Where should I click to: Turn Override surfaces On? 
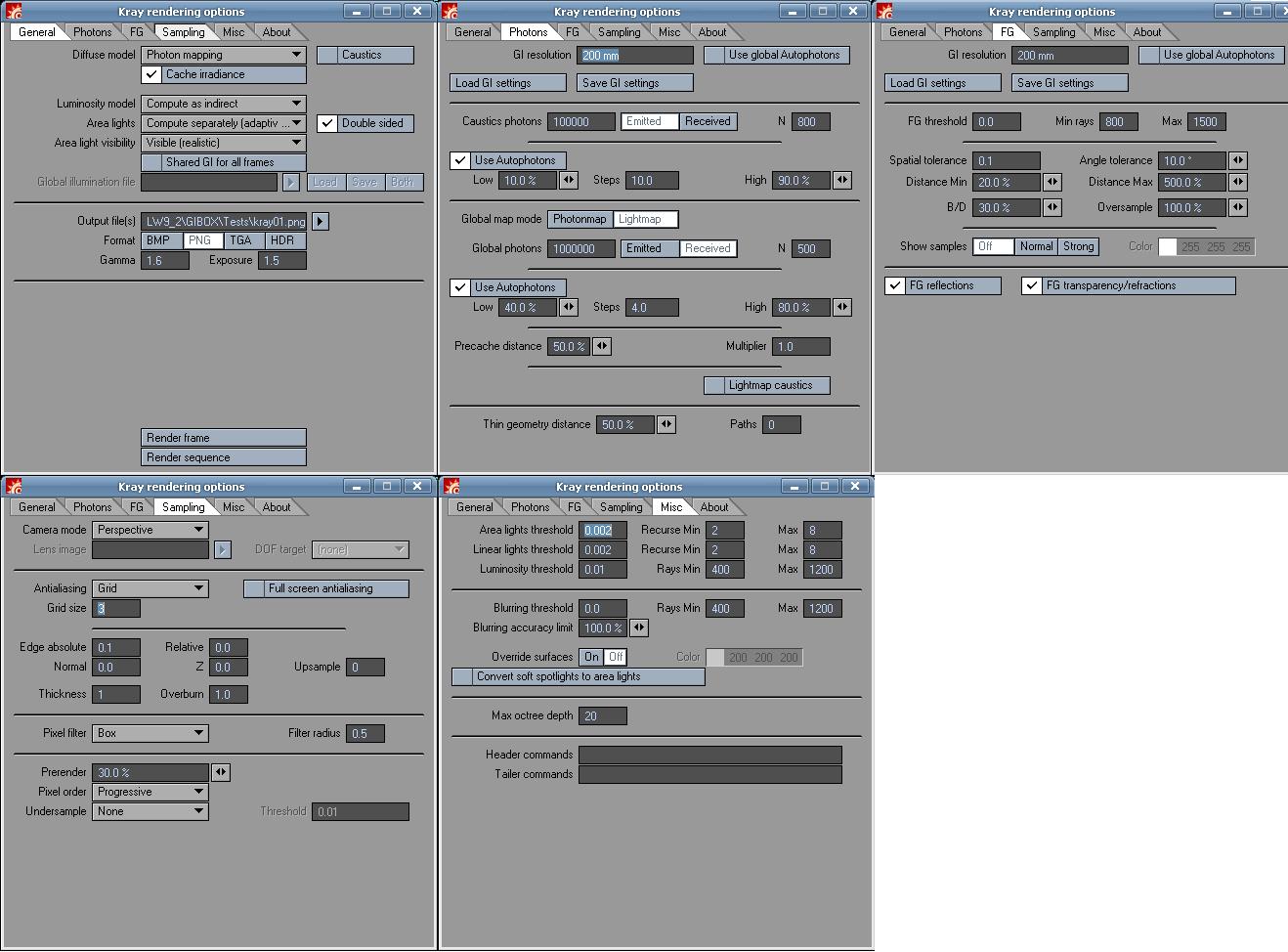[591, 657]
